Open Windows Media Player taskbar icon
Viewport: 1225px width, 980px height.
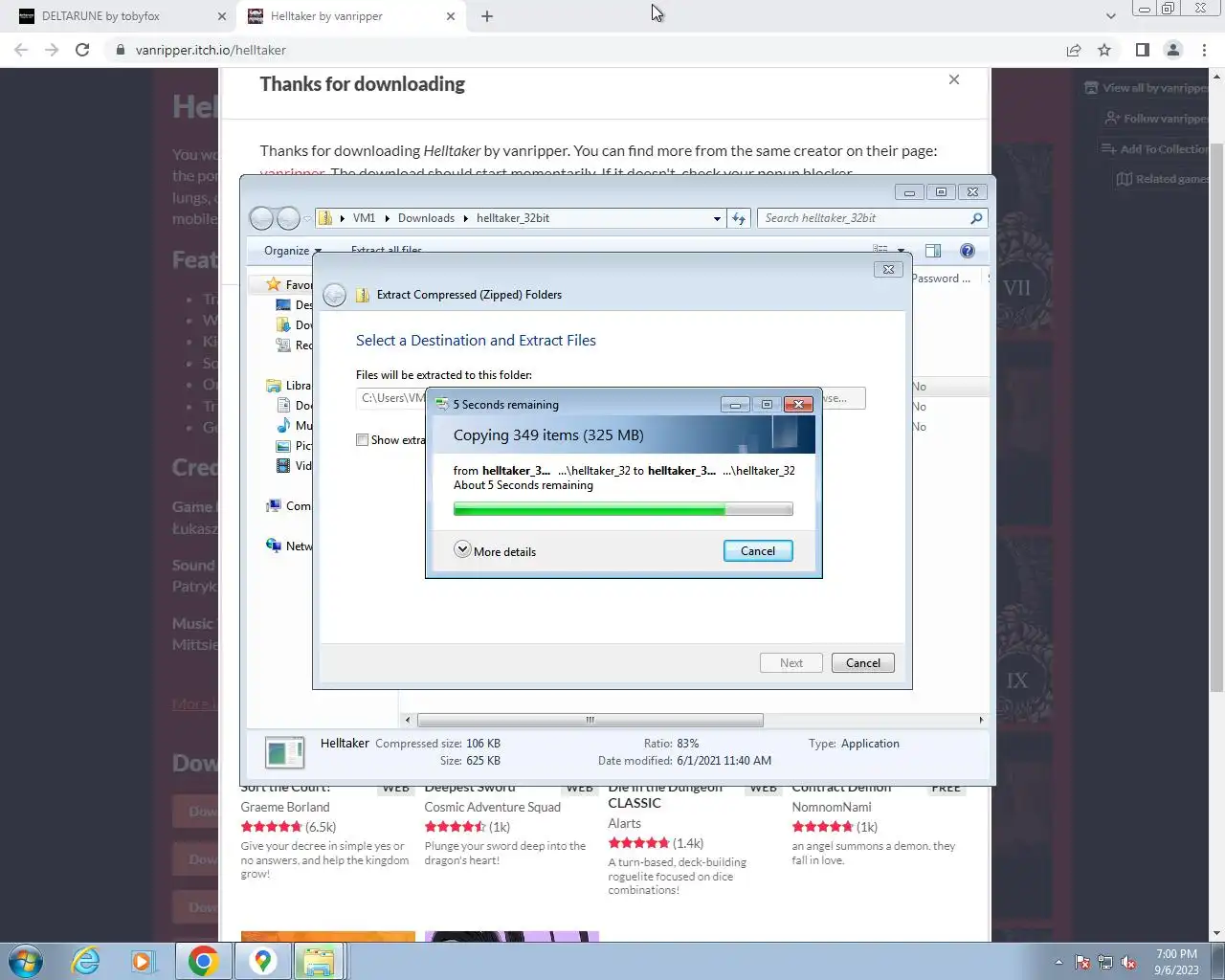coord(144,961)
